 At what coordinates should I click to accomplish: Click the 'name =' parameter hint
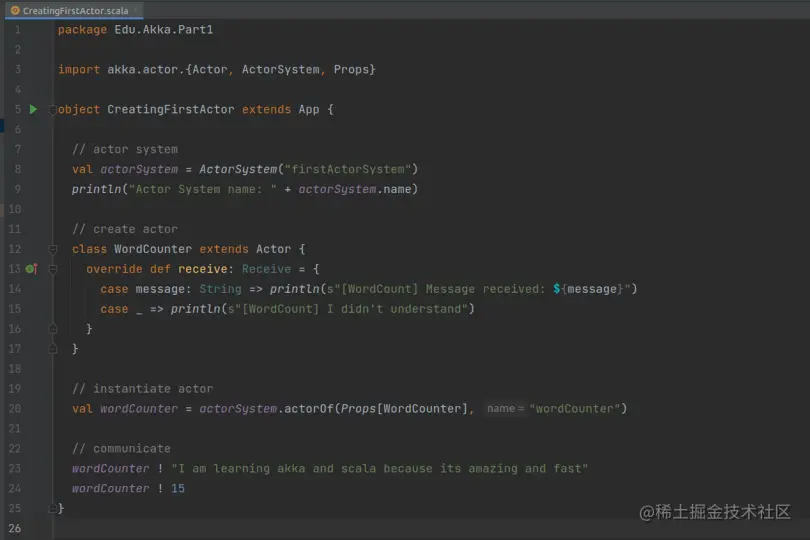[x=505, y=409]
